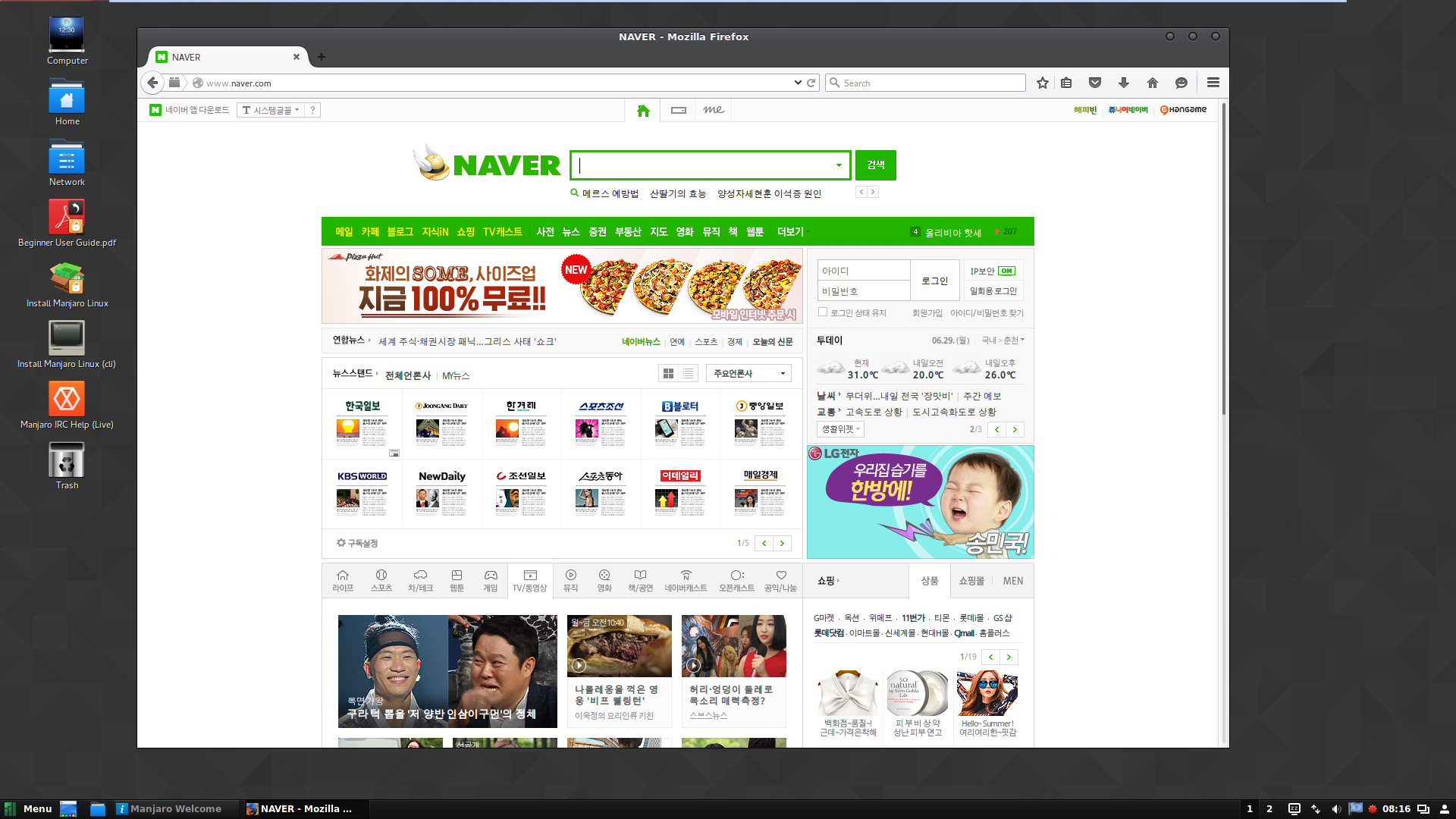Screen dimensions: 1456x819
Task: Go to next newsstand page arrow
Action: [782, 543]
